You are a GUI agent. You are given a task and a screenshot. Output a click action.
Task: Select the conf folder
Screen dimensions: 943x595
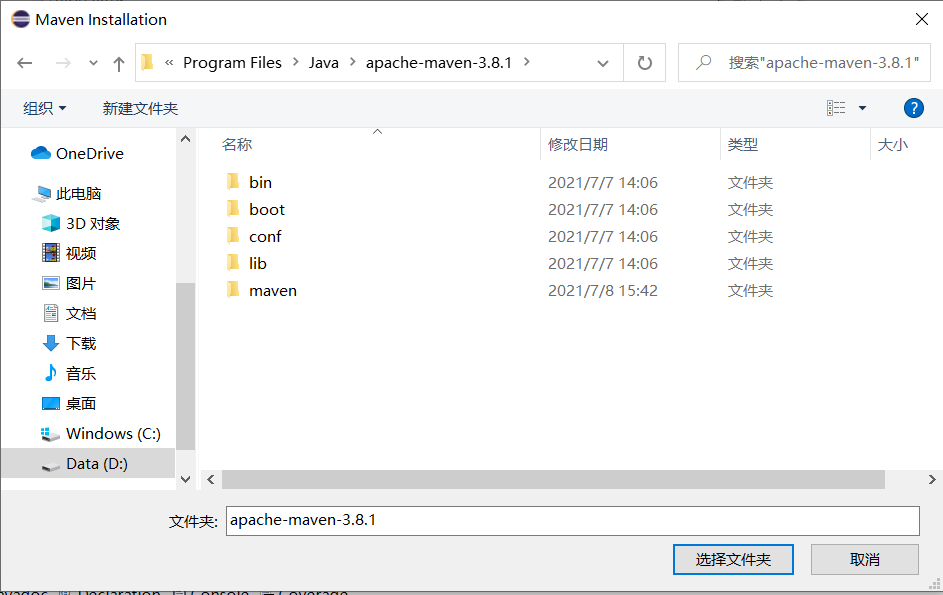coord(265,236)
